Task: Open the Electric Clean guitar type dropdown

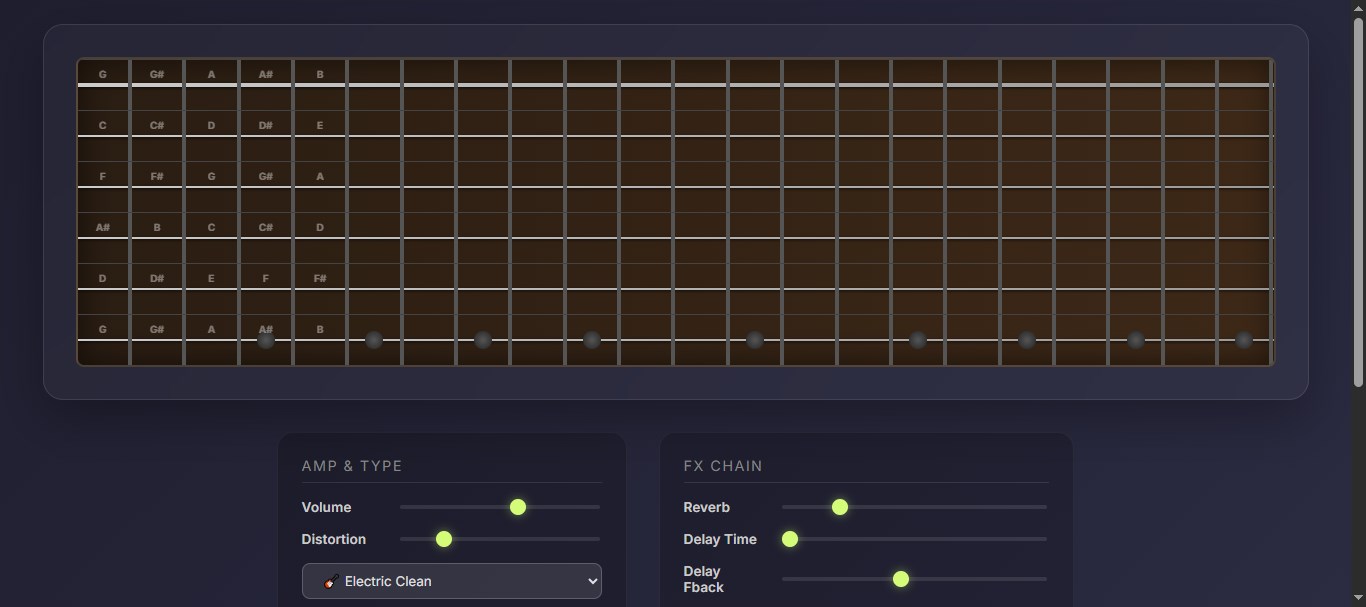Action: pyautogui.click(x=452, y=581)
